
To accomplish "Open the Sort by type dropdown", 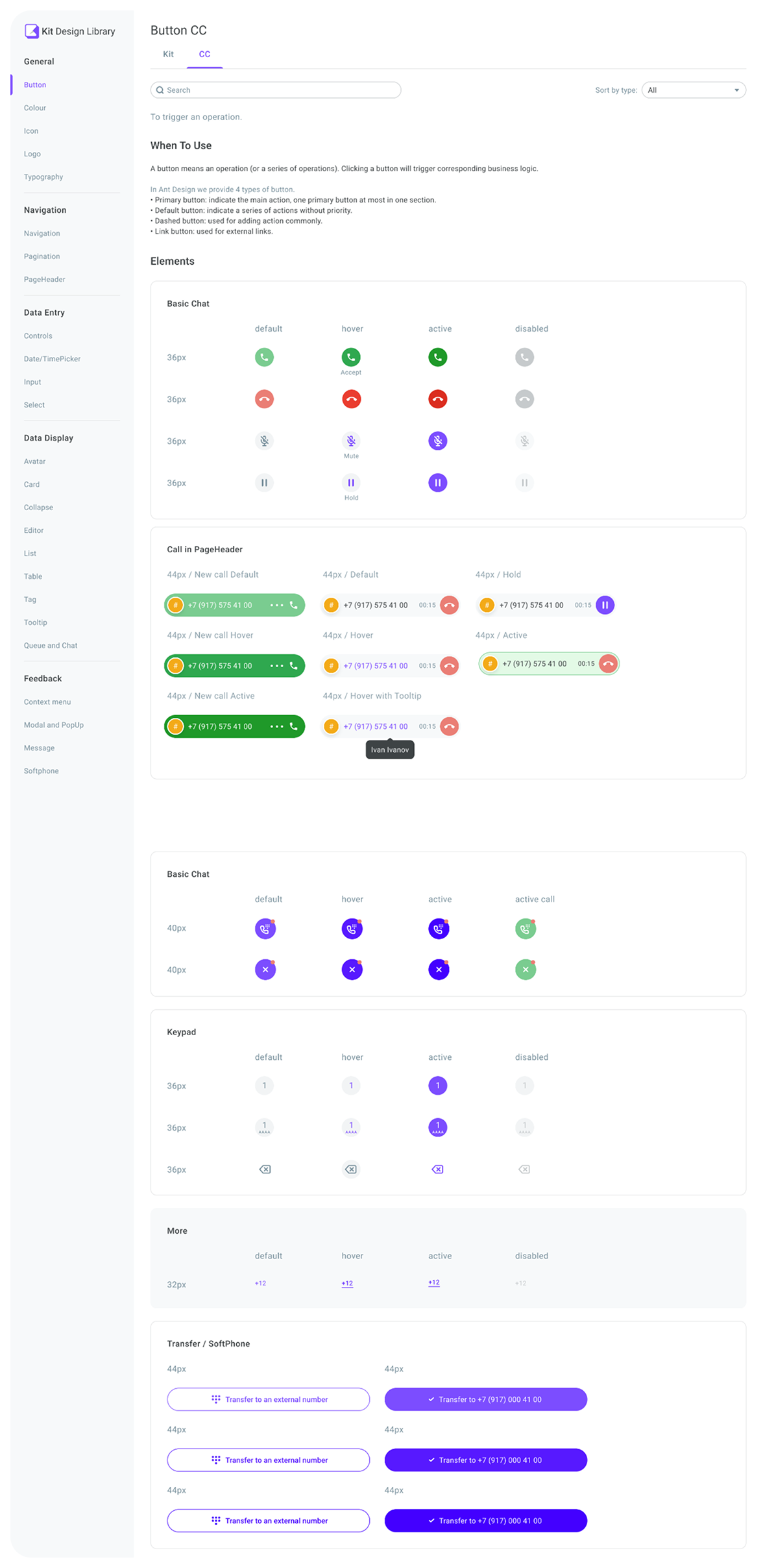I will pyautogui.click(x=694, y=90).
